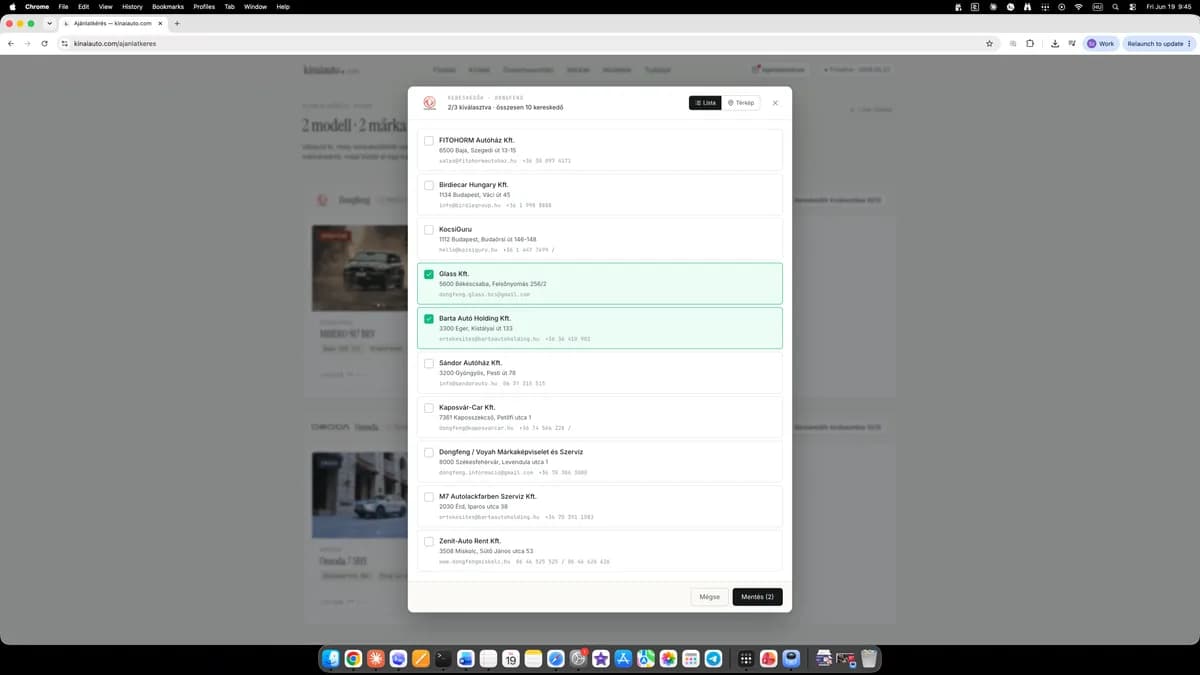Click the Mentés (2) save button
This screenshot has width=1200, height=675.
(757, 597)
